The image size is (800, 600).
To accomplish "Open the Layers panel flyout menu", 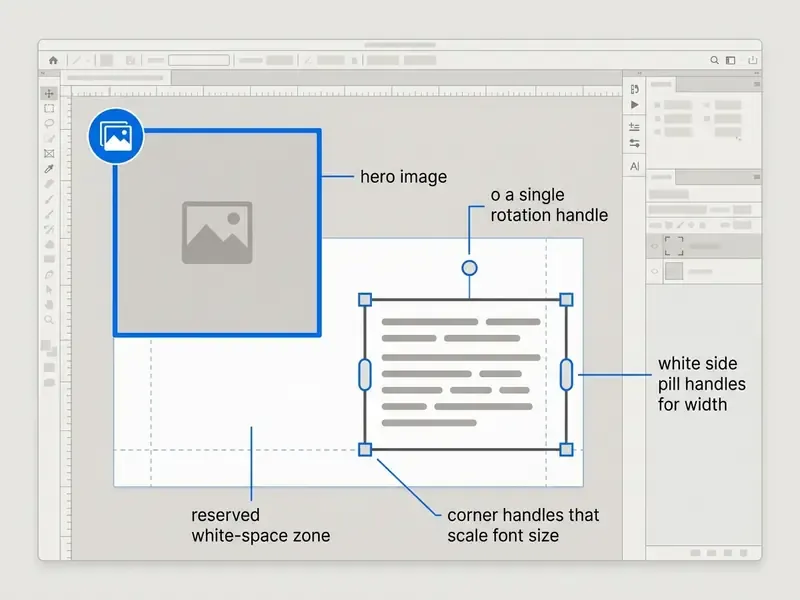I will tap(757, 177).
